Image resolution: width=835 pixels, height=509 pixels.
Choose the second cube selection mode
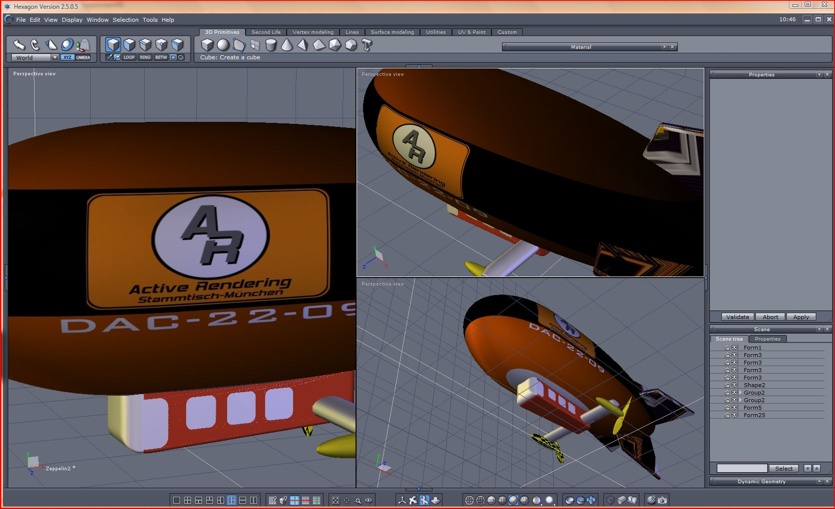129,44
